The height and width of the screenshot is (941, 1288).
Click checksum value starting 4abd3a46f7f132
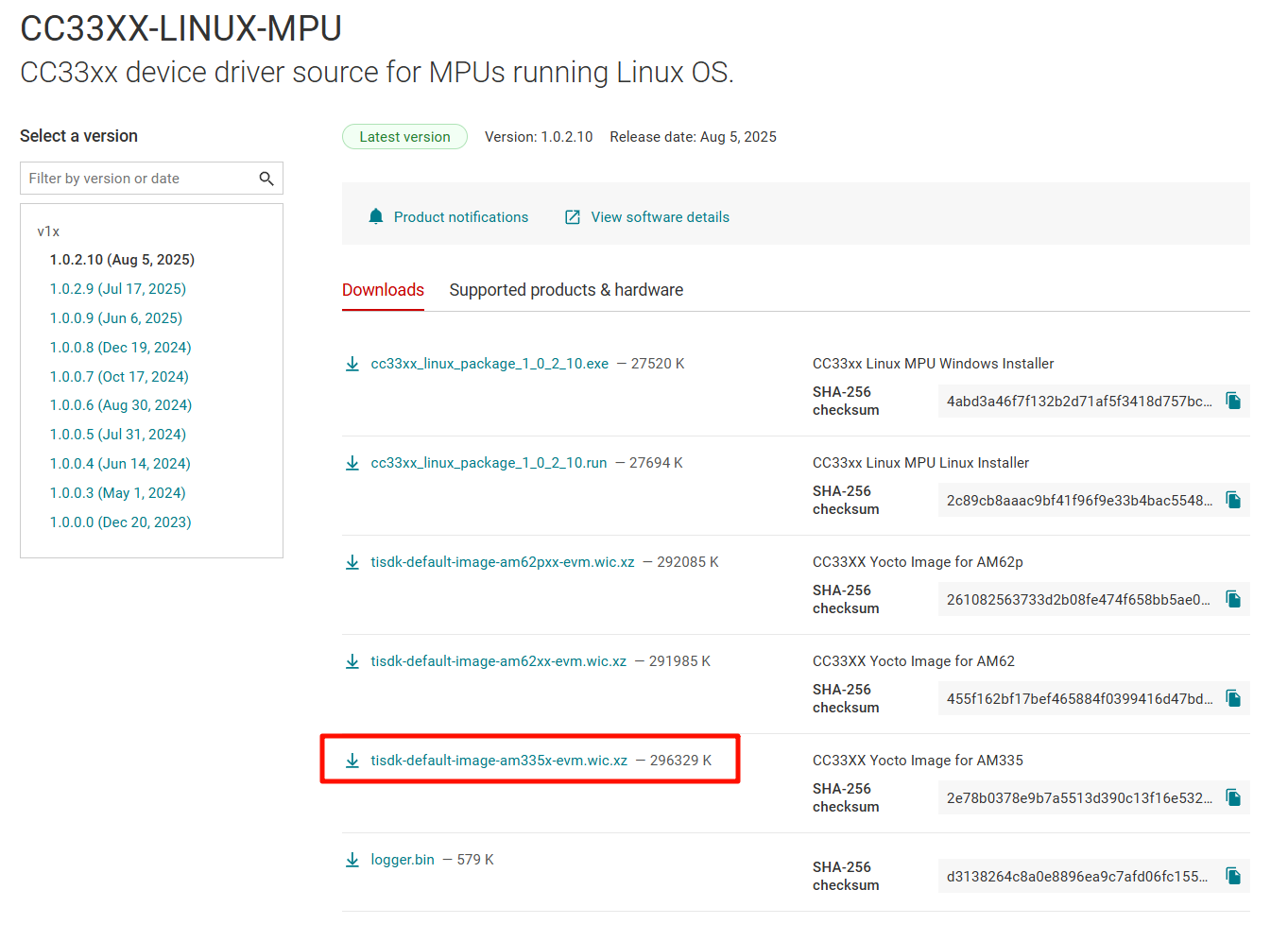[1079, 401]
